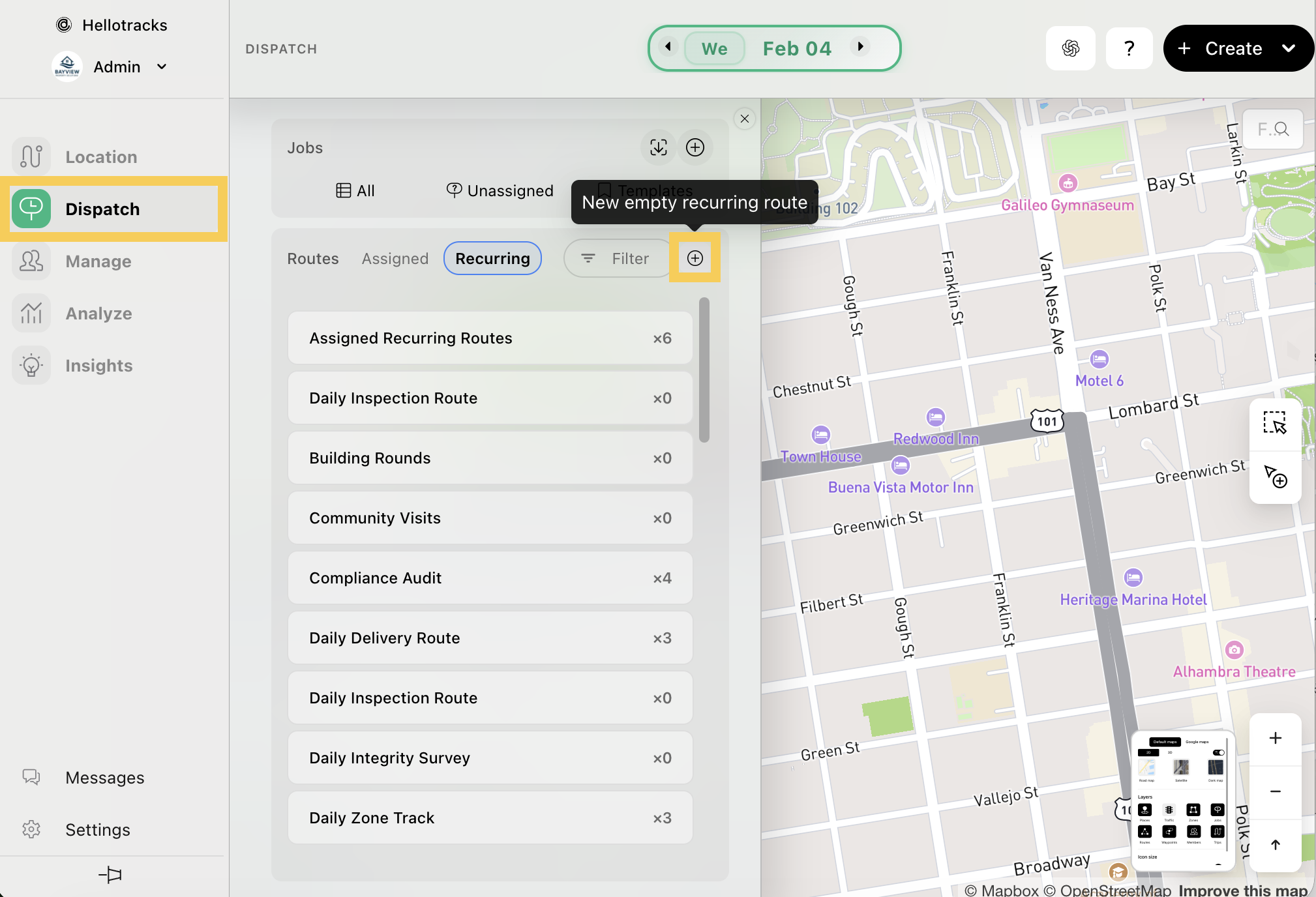Click the recurring routes list scrollbar
1316x897 pixels.
click(704, 370)
